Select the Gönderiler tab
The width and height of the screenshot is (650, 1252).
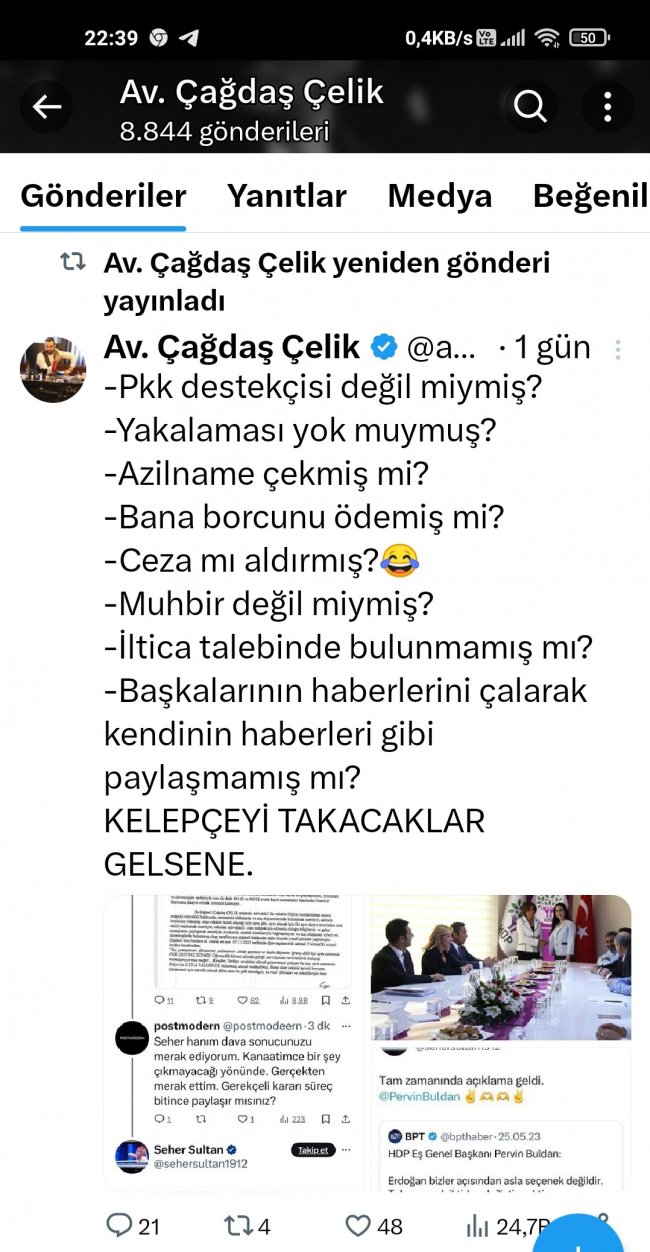(x=103, y=196)
